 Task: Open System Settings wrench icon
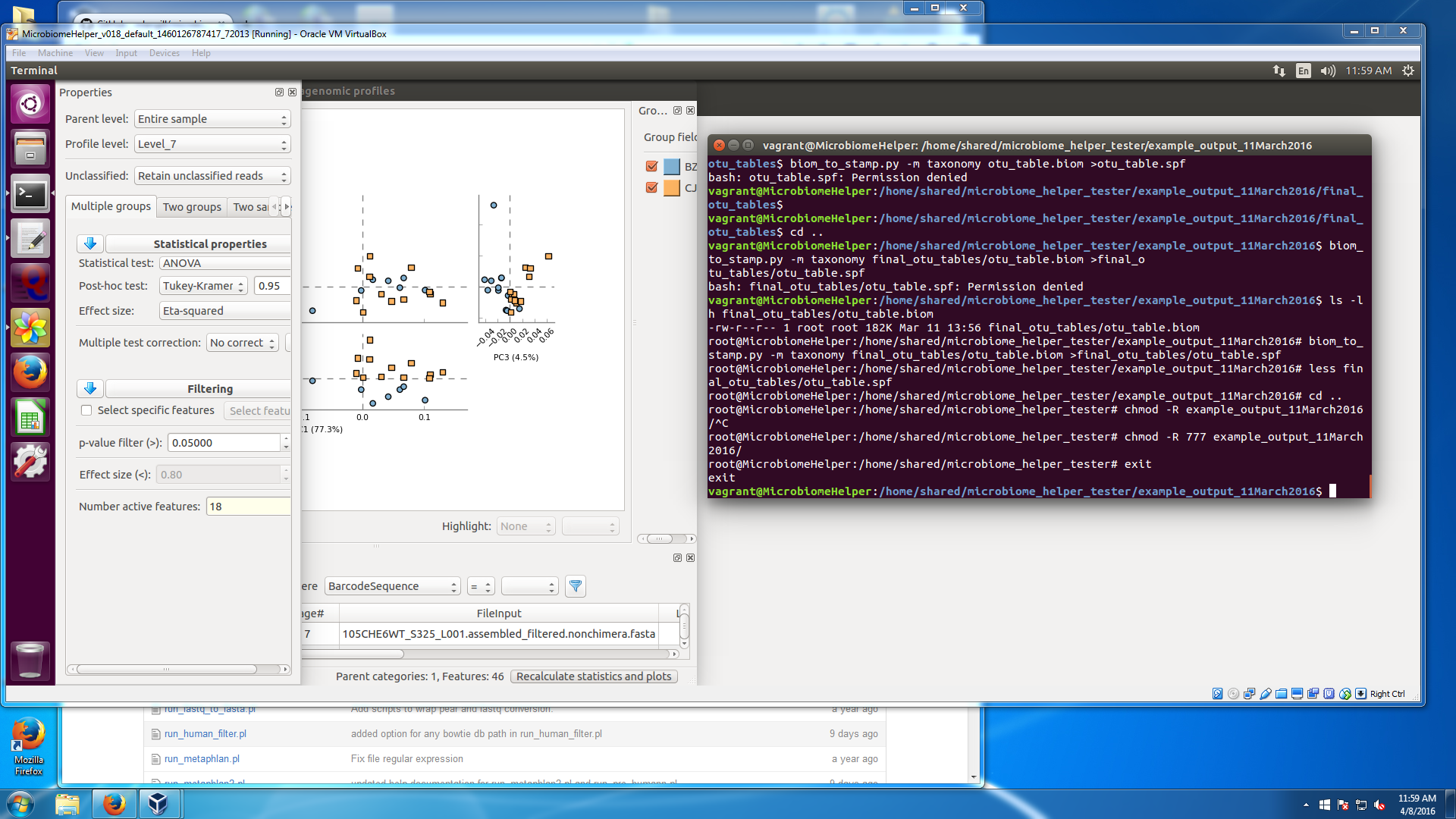pyautogui.click(x=30, y=461)
